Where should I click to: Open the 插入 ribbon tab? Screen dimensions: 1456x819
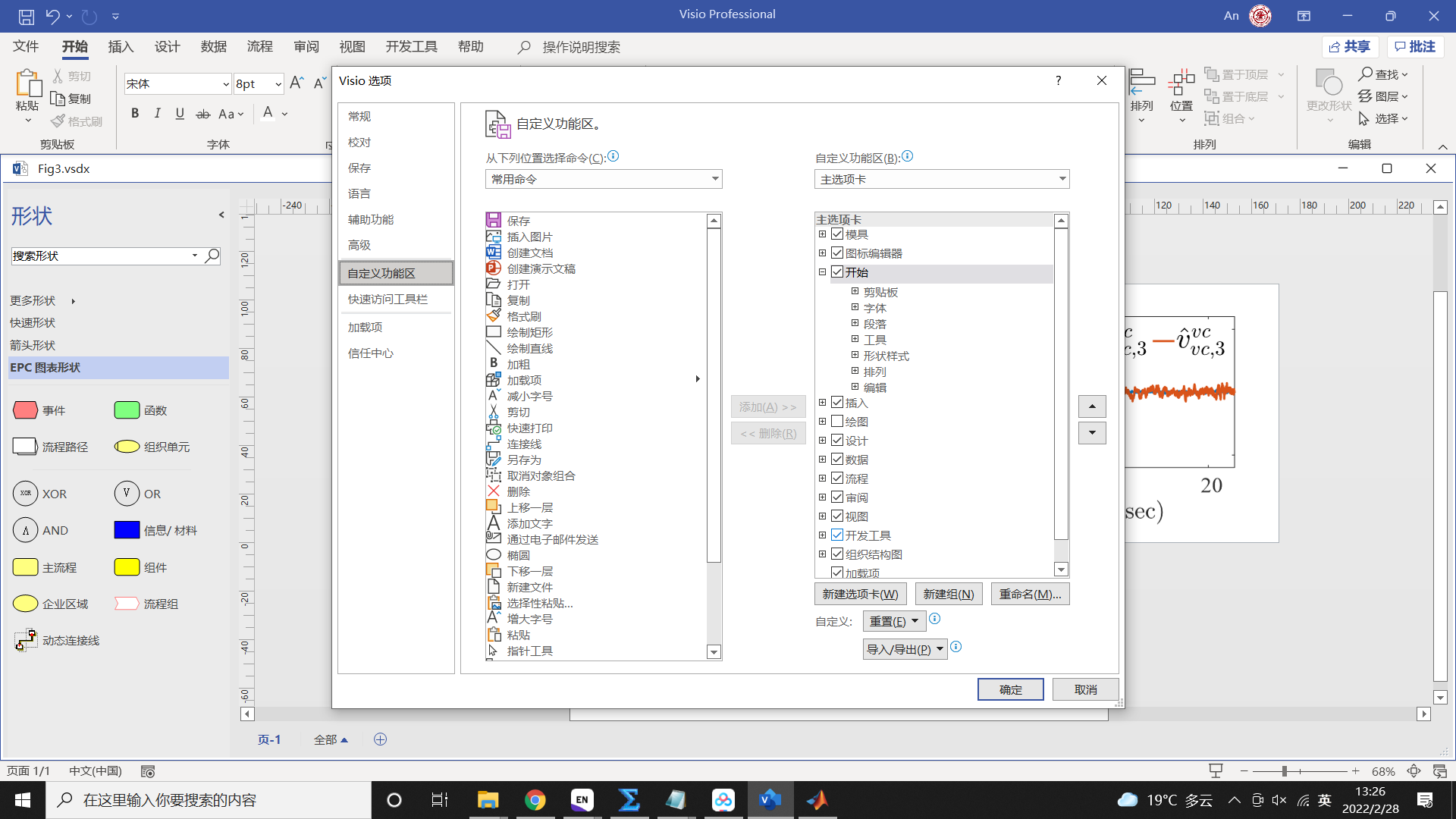[x=121, y=47]
